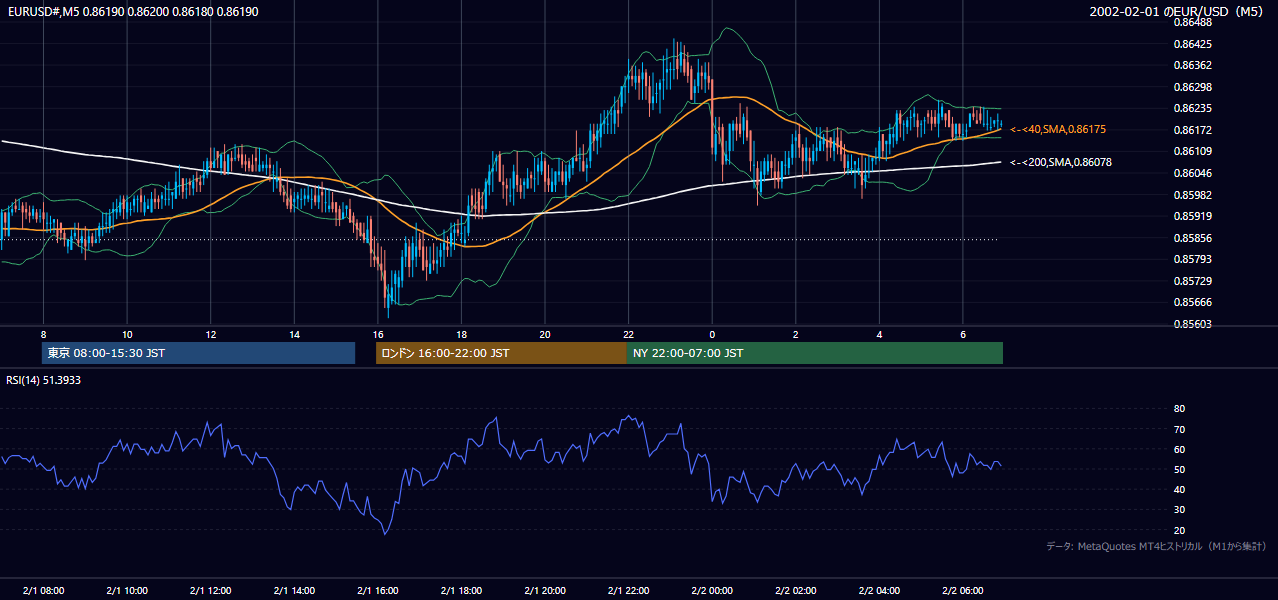Click the 0.85856 price axis label
Viewport: 1278px width, 600px height.
click(x=1192, y=238)
